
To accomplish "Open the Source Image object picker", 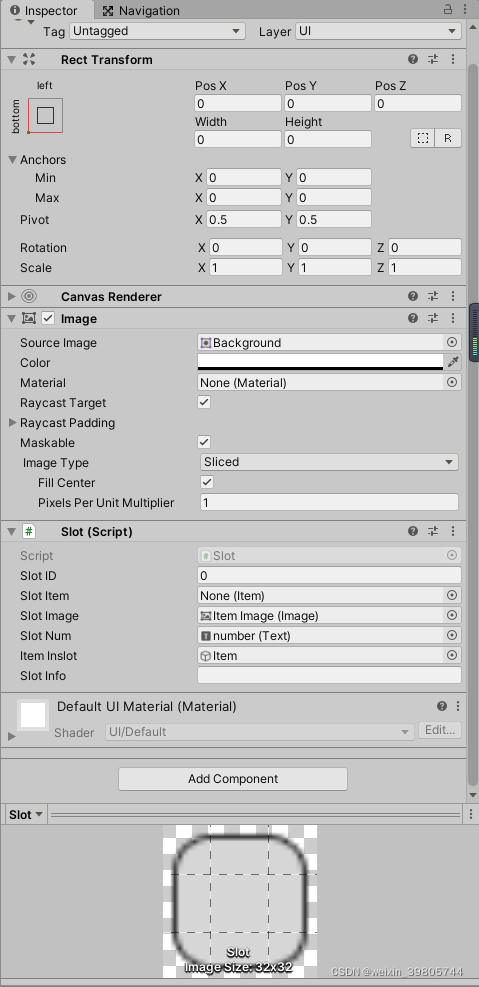I will [452, 342].
